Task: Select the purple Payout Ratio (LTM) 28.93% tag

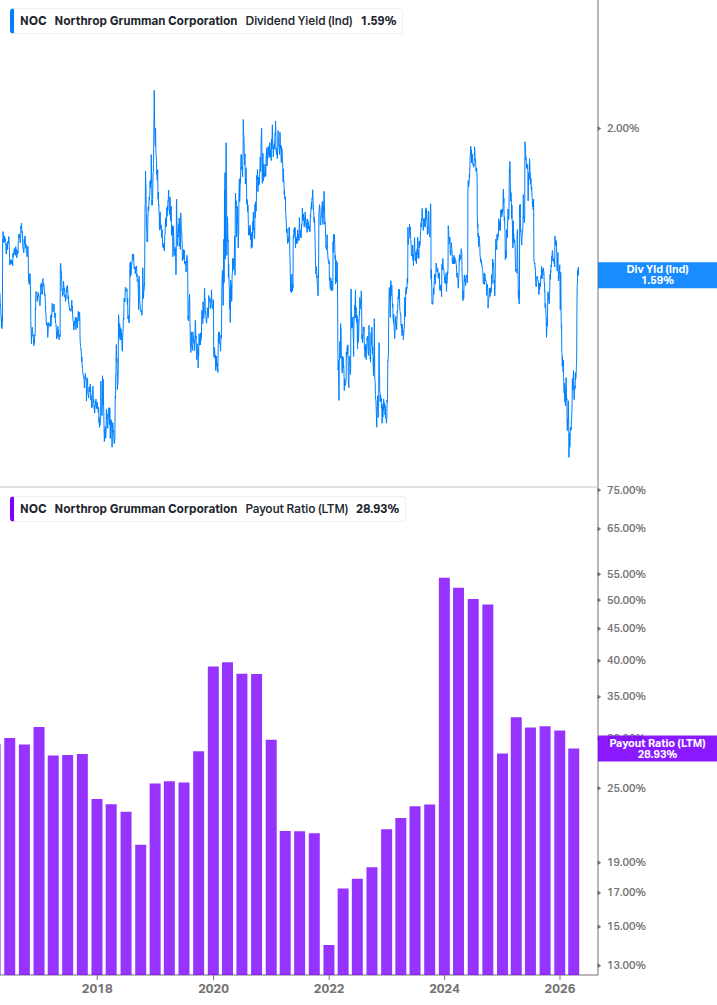Action: [657, 749]
